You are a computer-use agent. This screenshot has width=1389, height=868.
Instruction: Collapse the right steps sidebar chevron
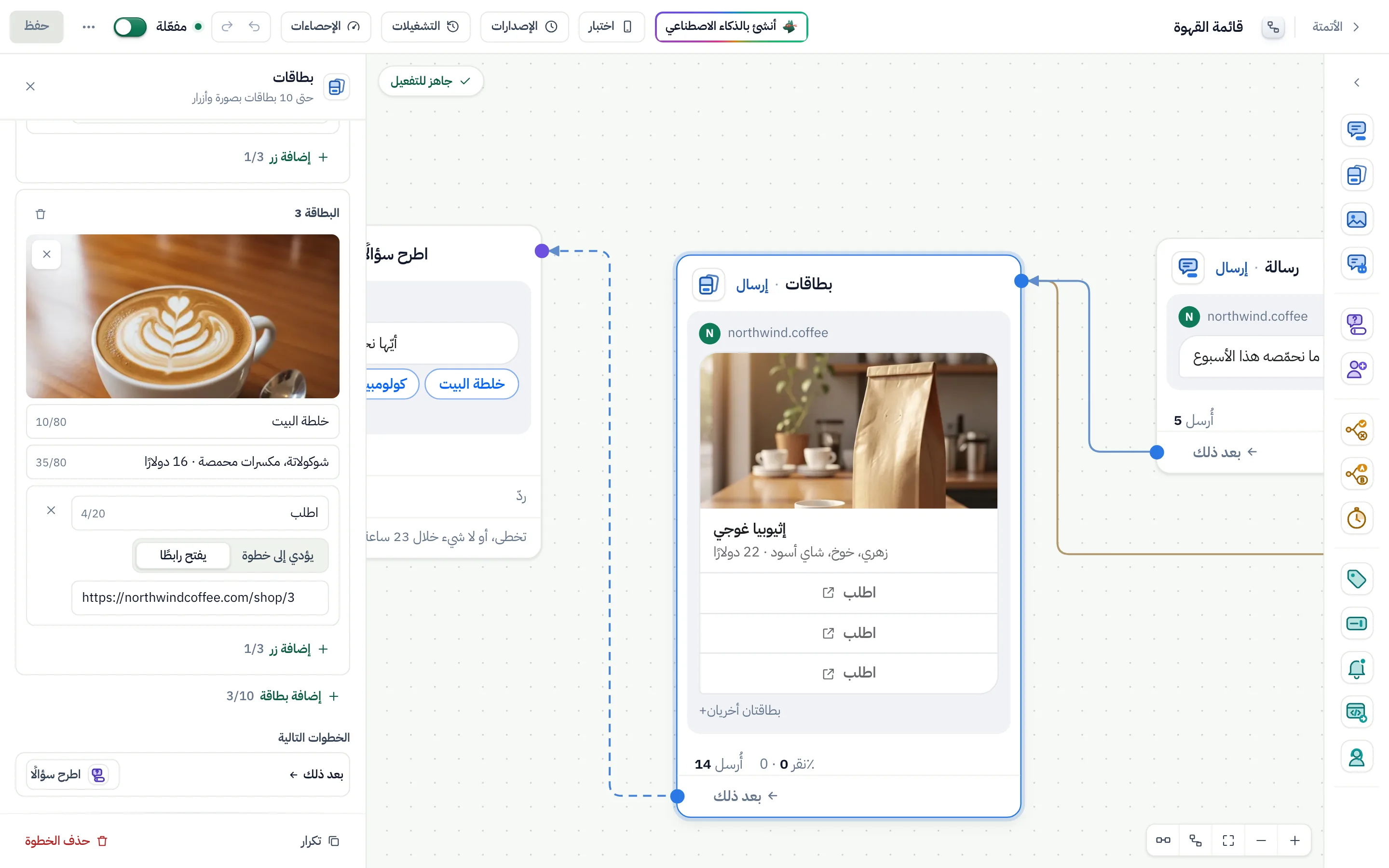coord(1356,82)
